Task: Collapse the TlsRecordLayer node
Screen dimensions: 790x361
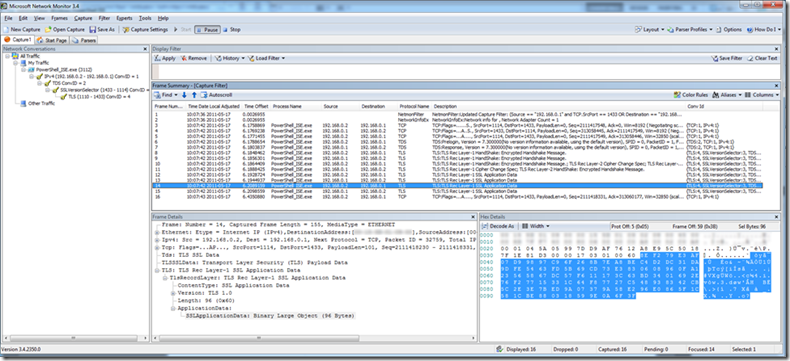Action: [x=165, y=278]
